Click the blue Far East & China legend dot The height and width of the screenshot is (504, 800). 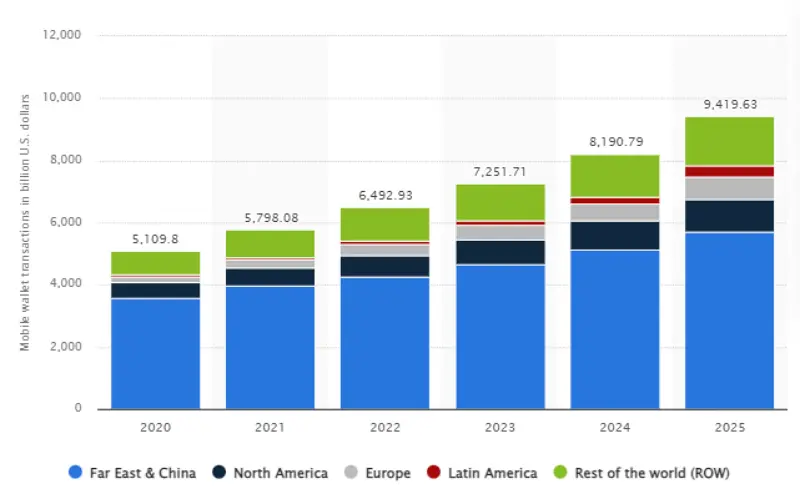click(75, 472)
